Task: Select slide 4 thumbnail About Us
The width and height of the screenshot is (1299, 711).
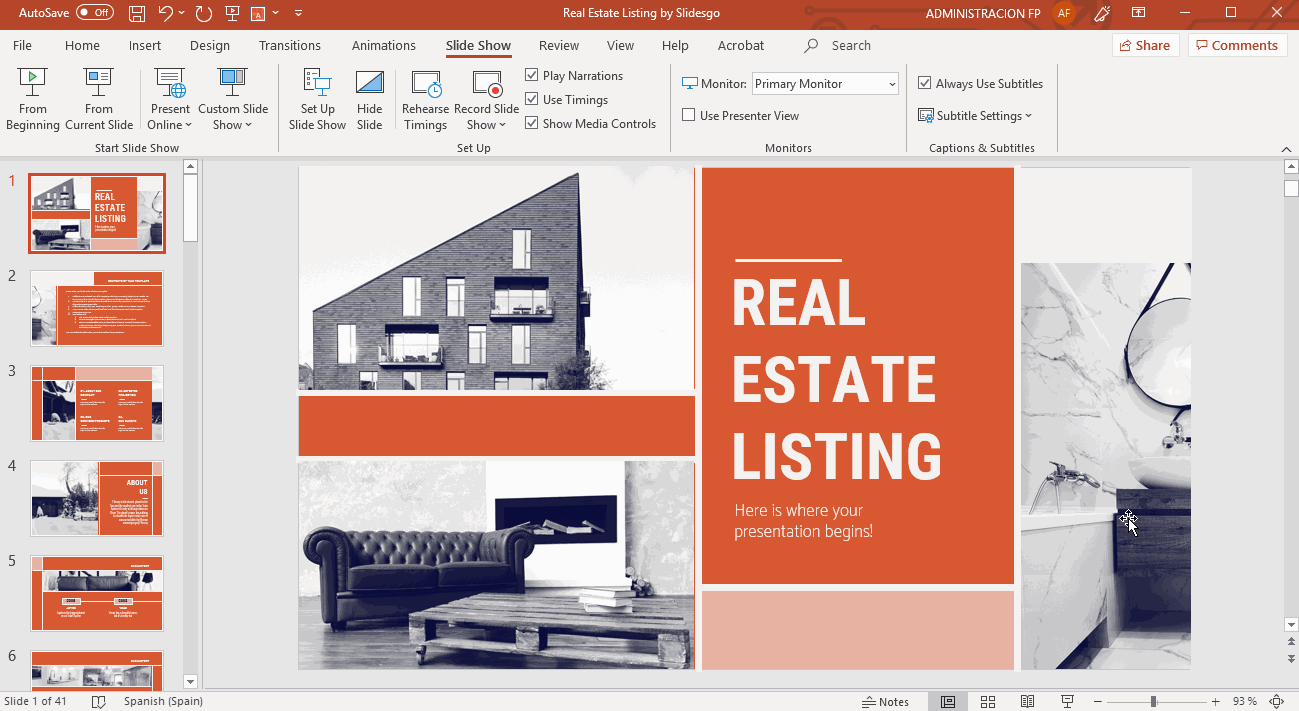Action: (x=96, y=498)
